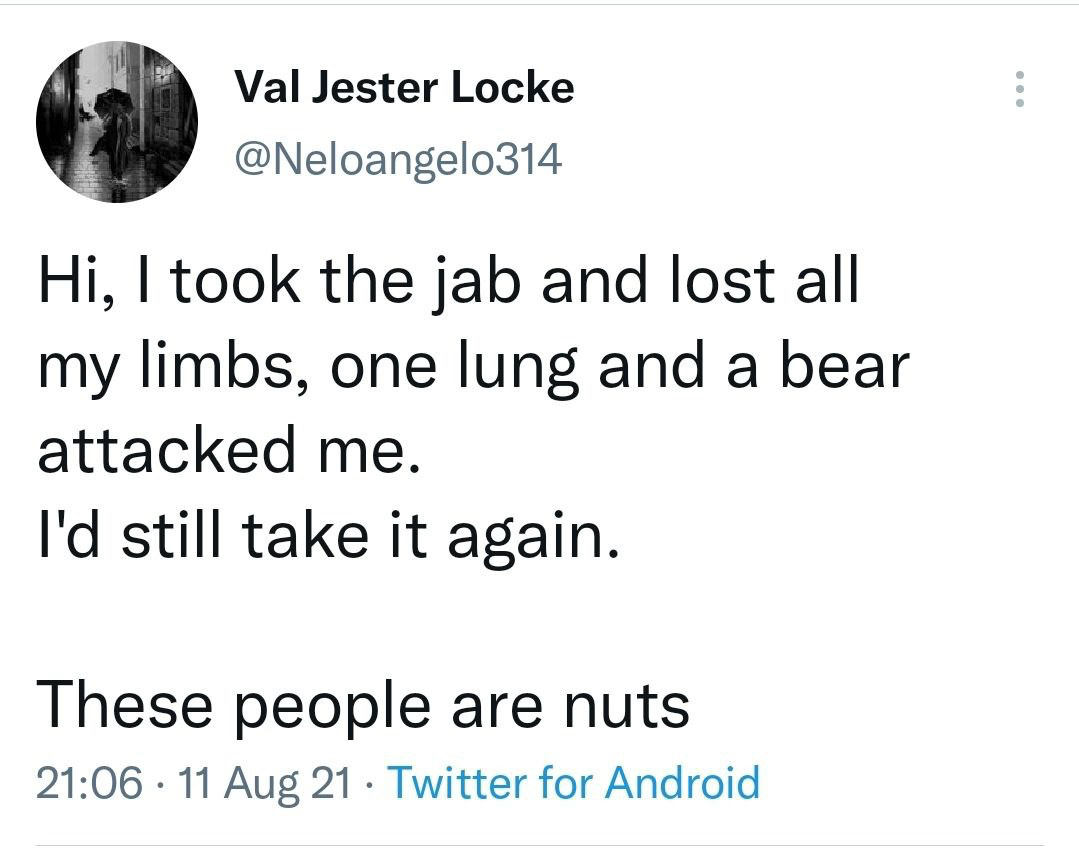Tap the text "attacked me."
Viewport: 1079px width, 851px height.
228,451
